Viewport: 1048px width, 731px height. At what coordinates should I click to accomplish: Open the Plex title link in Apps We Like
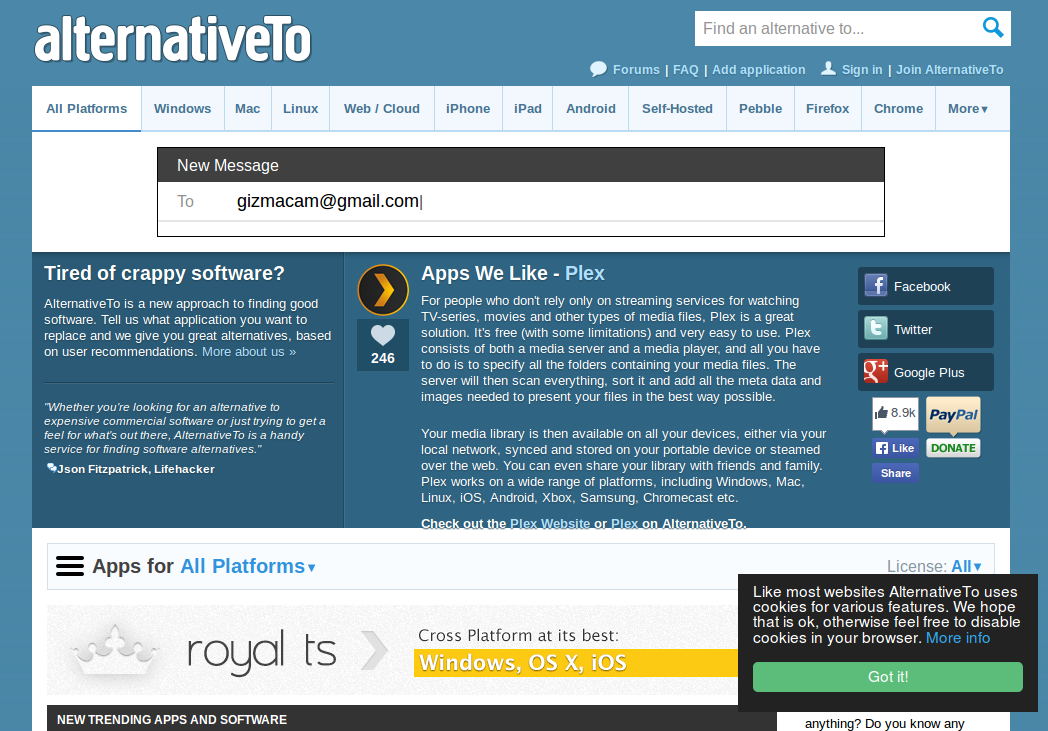click(584, 273)
